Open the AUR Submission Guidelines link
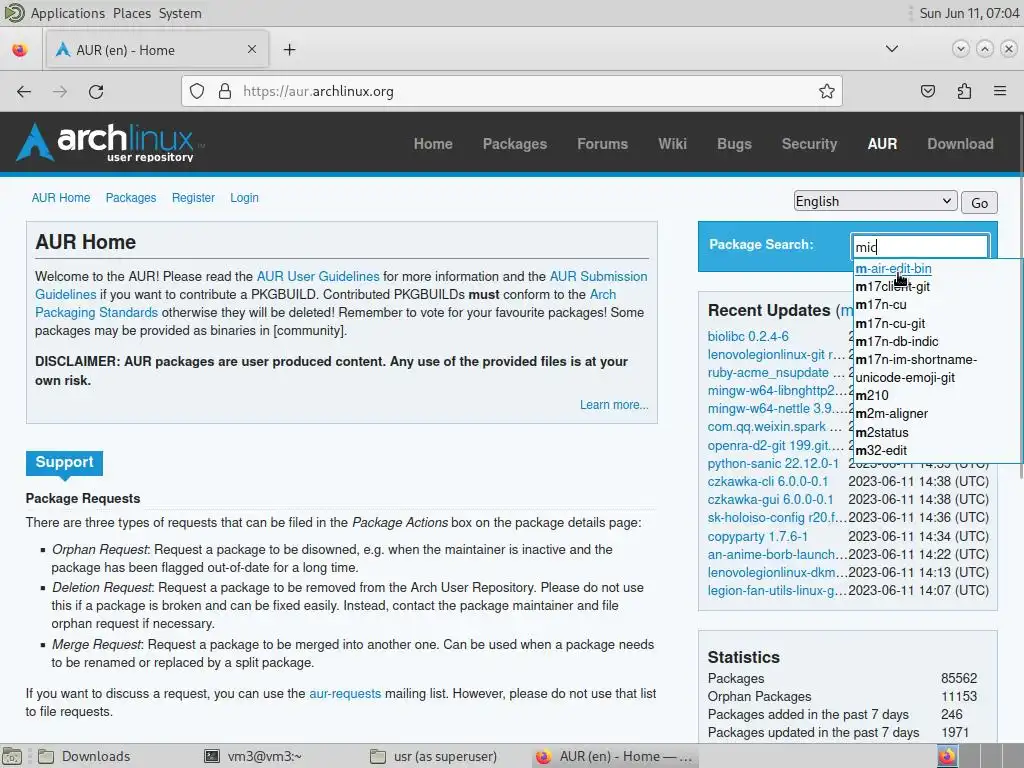The image size is (1024, 768). (598, 276)
